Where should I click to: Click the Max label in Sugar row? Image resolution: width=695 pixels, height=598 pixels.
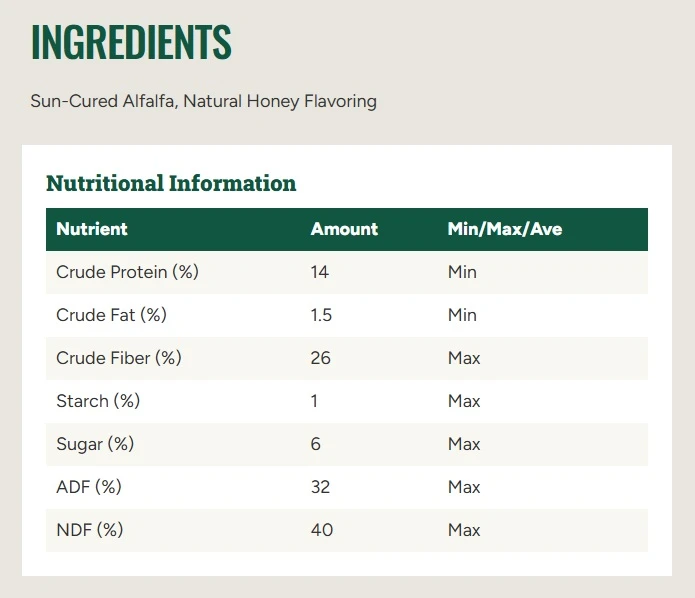point(464,444)
